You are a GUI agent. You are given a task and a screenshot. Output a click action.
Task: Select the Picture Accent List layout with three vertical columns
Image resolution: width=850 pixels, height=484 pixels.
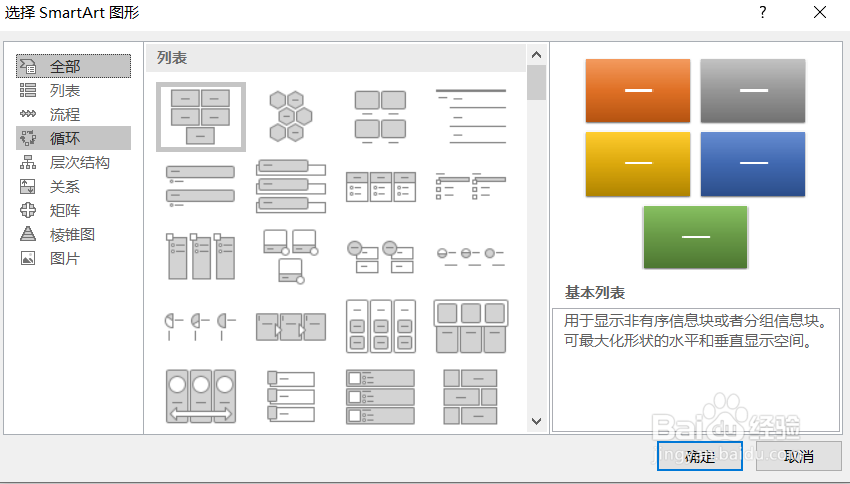[x=201, y=256]
